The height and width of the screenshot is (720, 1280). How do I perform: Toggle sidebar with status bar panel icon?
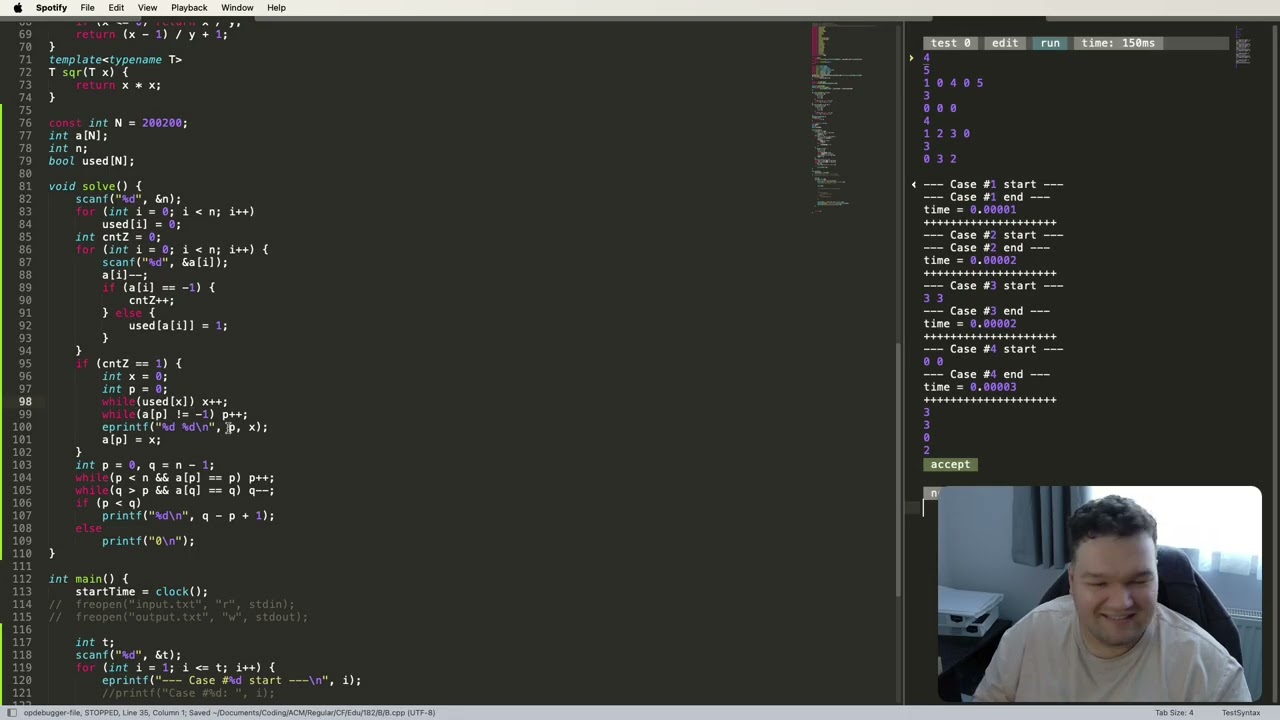tap(13, 713)
